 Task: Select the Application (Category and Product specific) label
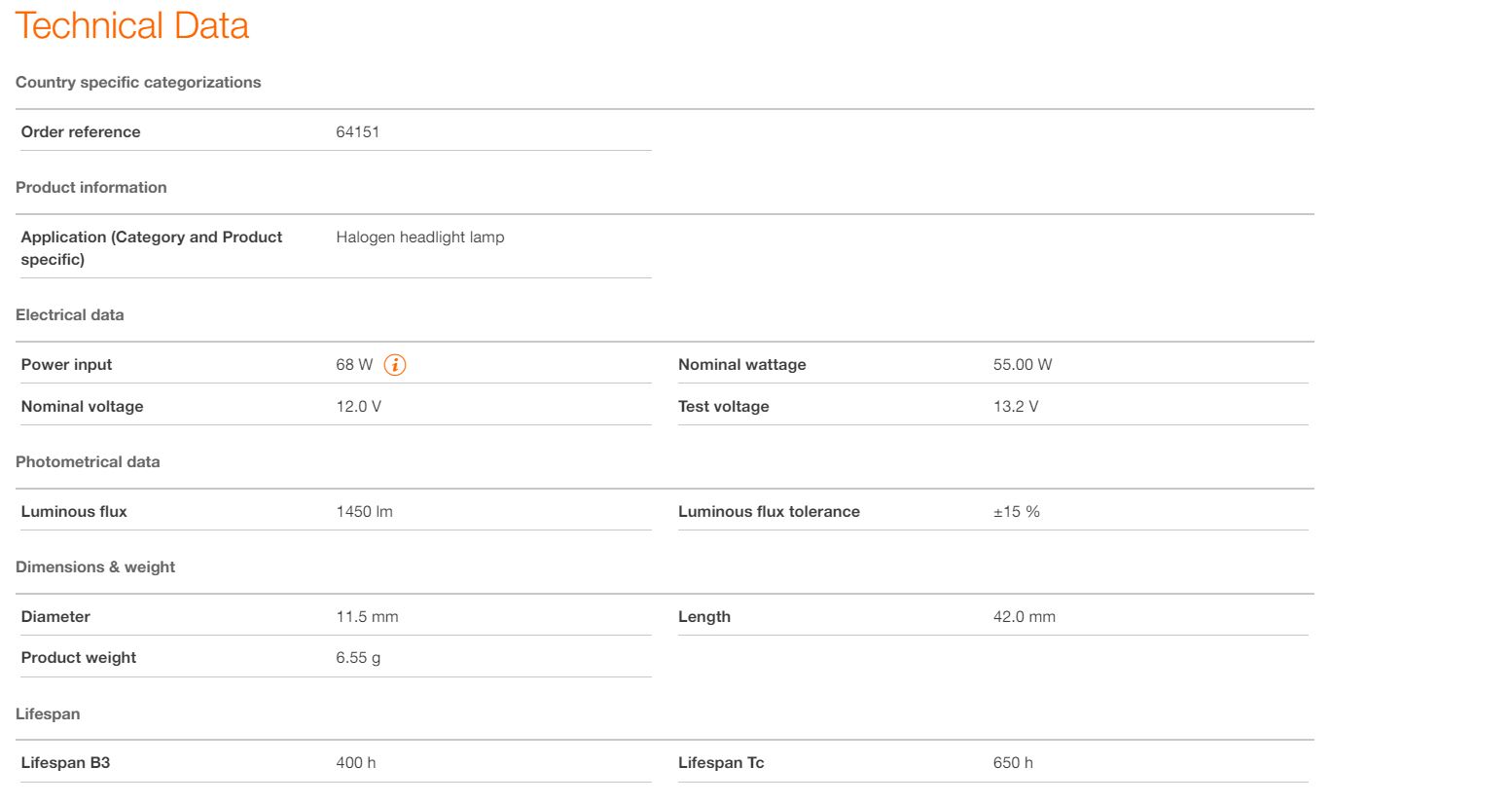tap(152, 248)
